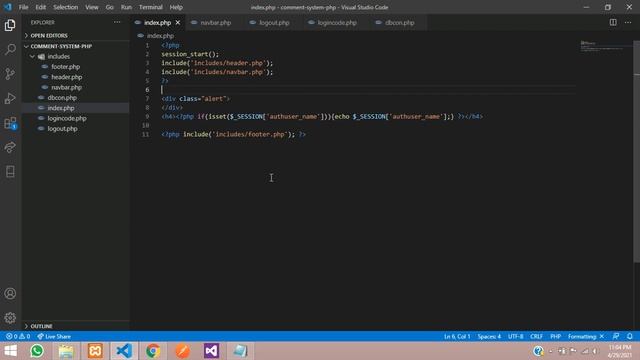Open the notifications bell in status bar
Image resolution: width=640 pixels, height=360 pixels.
click(x=630, y=336)
